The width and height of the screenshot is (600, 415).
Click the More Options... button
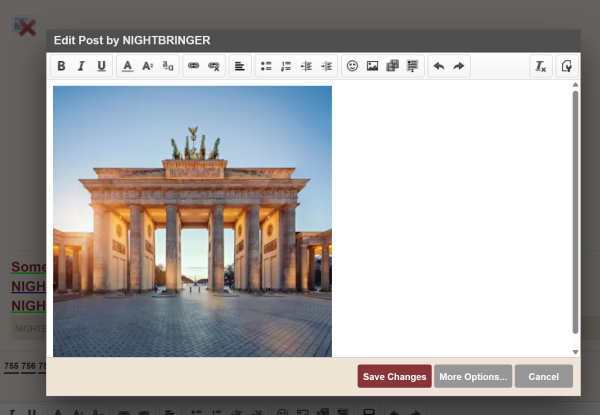(x=473, y=376)
